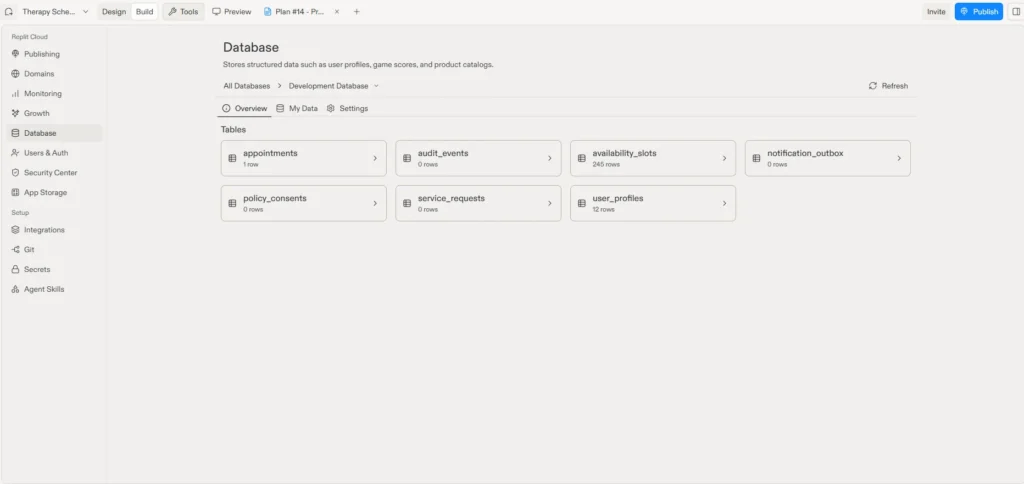Screen dimensions: 1024x484
Task: Switch to Build mode
Action: tap(144, 12)
